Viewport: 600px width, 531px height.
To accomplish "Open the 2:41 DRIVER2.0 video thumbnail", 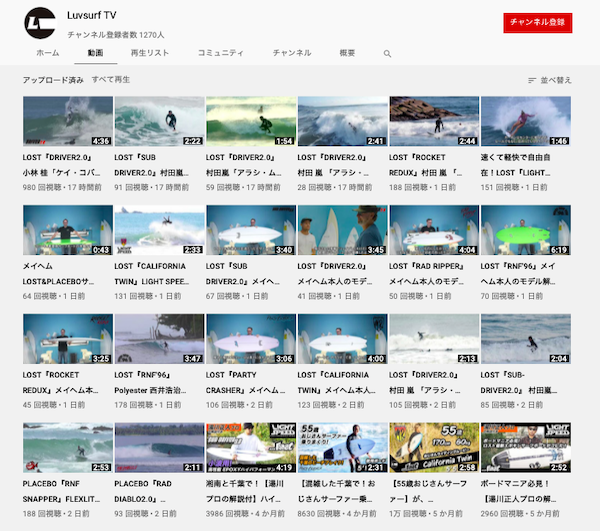I will [x=342, y=121].
